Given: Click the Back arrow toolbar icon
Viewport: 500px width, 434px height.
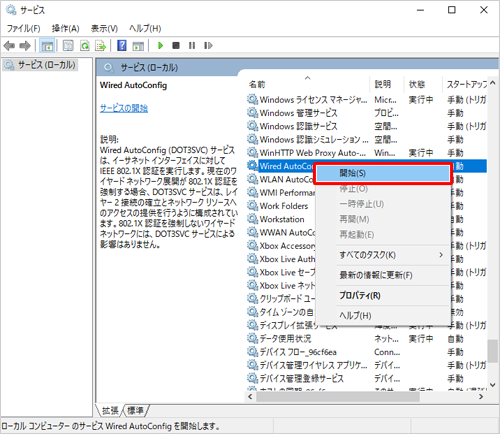Looking at the screenshot, I should [9, 45].
